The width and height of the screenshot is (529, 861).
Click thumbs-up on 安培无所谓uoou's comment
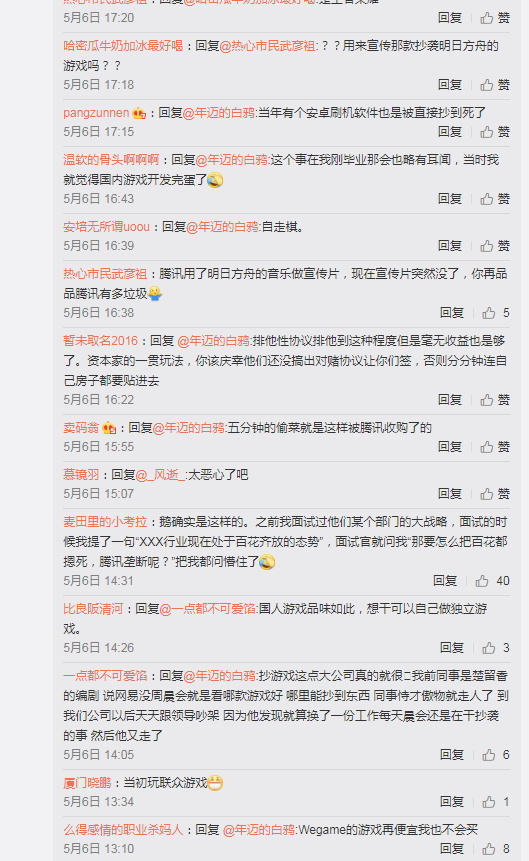(495, 245)
